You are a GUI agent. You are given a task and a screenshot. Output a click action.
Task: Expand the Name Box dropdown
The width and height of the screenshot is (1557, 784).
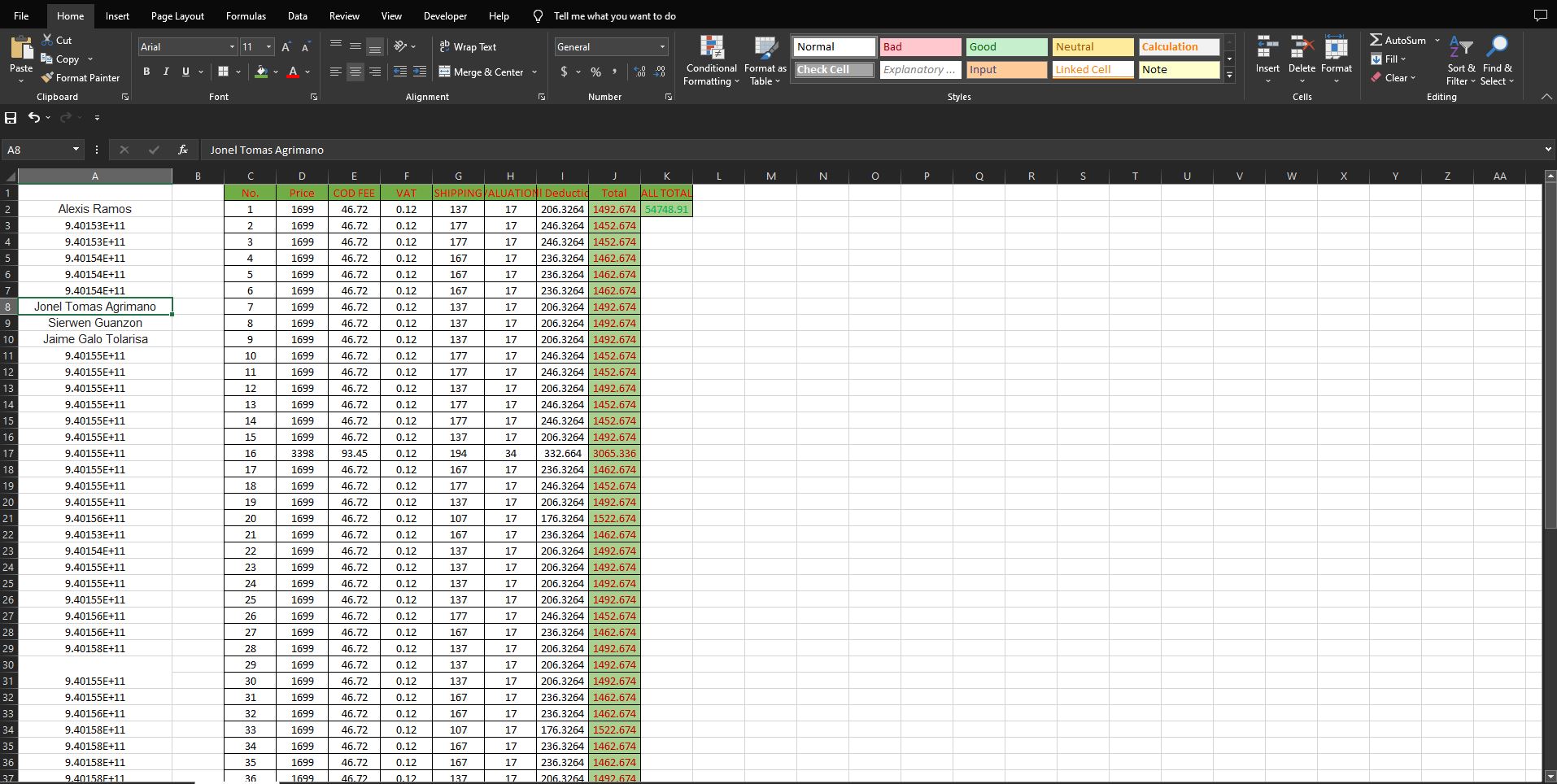[x=76, y=150]
